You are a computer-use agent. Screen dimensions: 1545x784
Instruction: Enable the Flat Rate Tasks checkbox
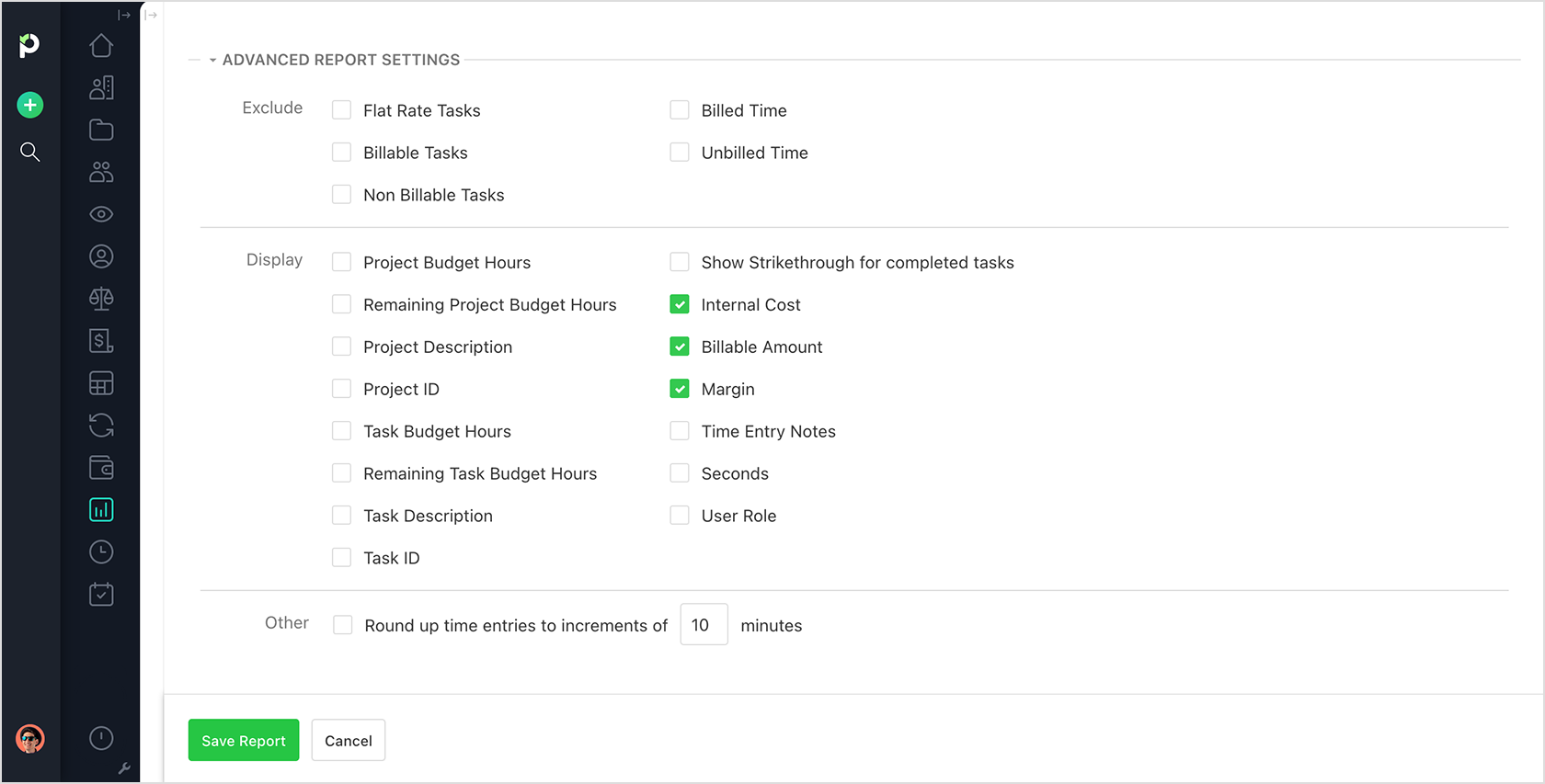[341, 110]
